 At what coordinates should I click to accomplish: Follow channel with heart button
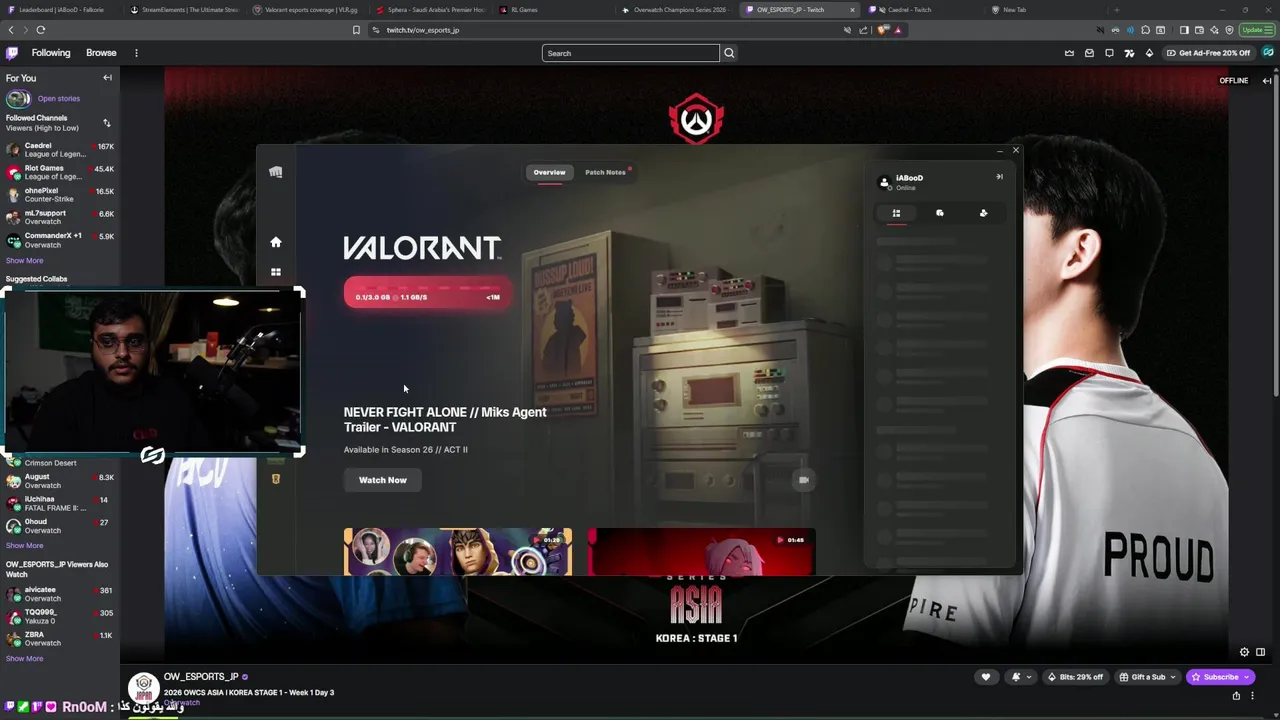pos(986,677)
